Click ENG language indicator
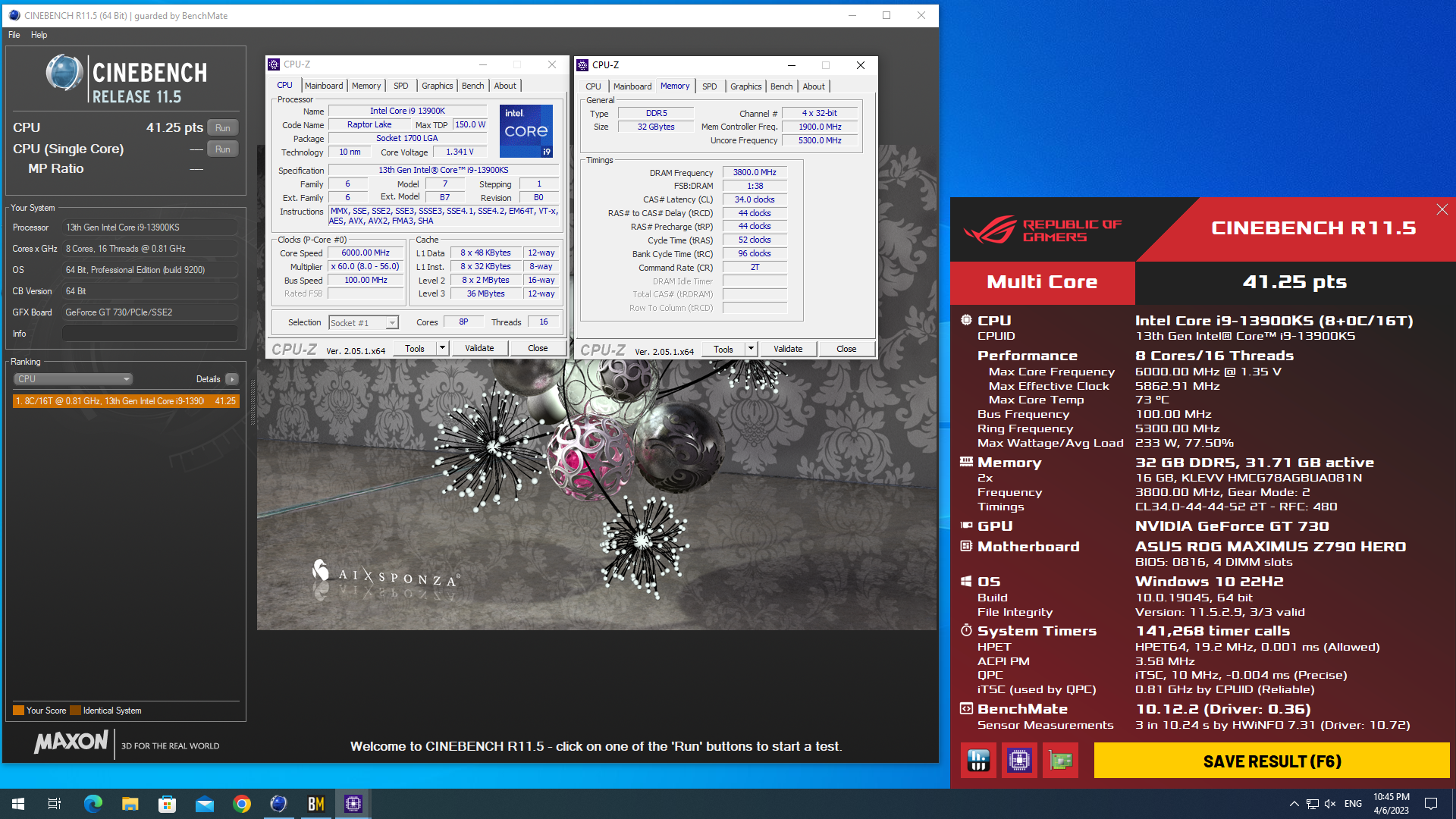The width and height of the screenshot is (1456, 819). coord(1353,804)
